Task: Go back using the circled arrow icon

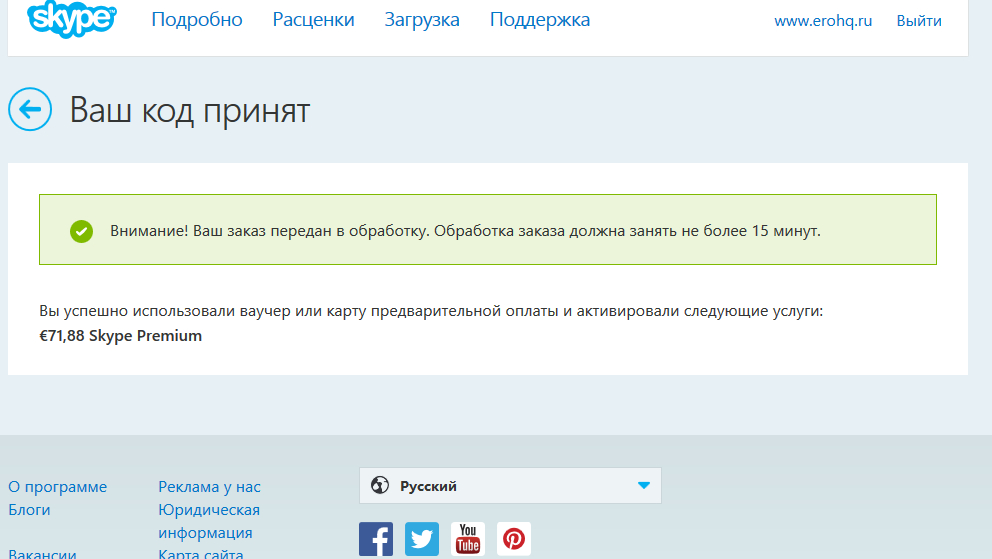Action: click(30, 109)
